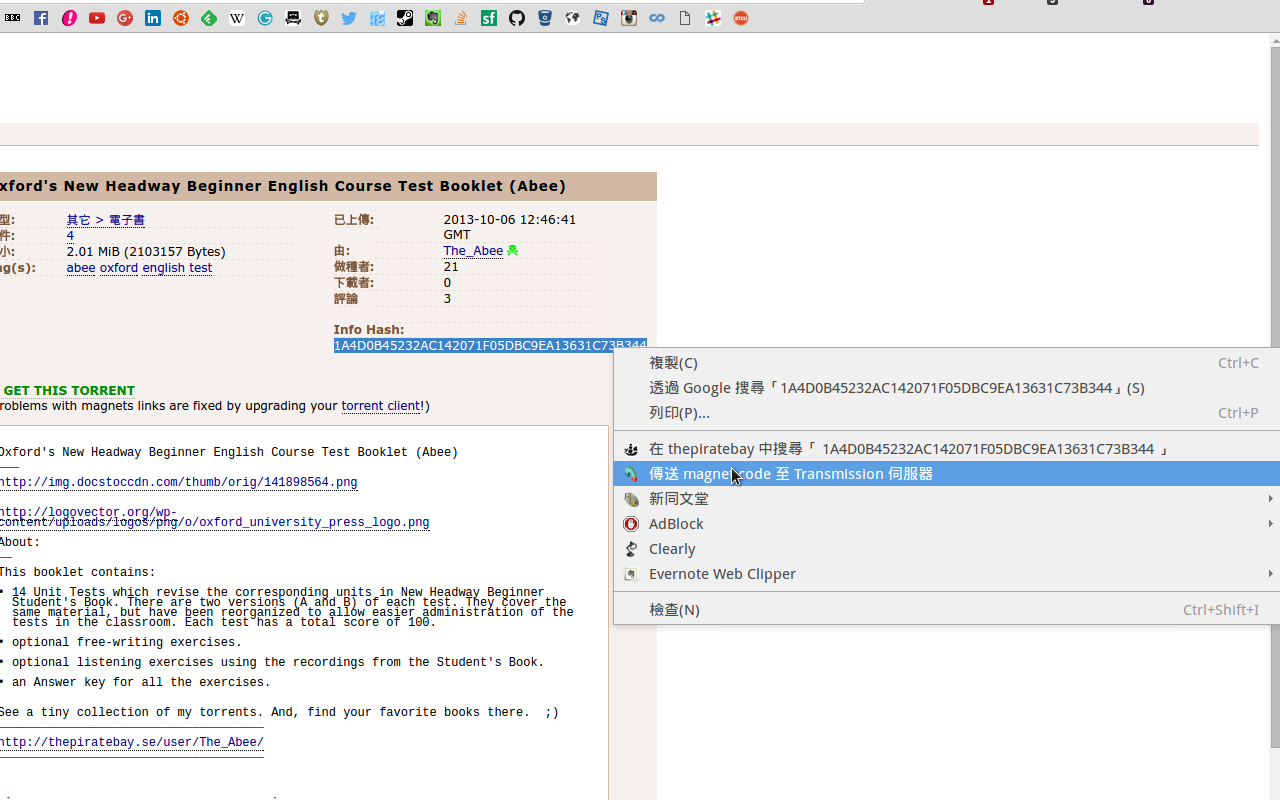Click the GET THIS TORRENT link

pos(69,390)
